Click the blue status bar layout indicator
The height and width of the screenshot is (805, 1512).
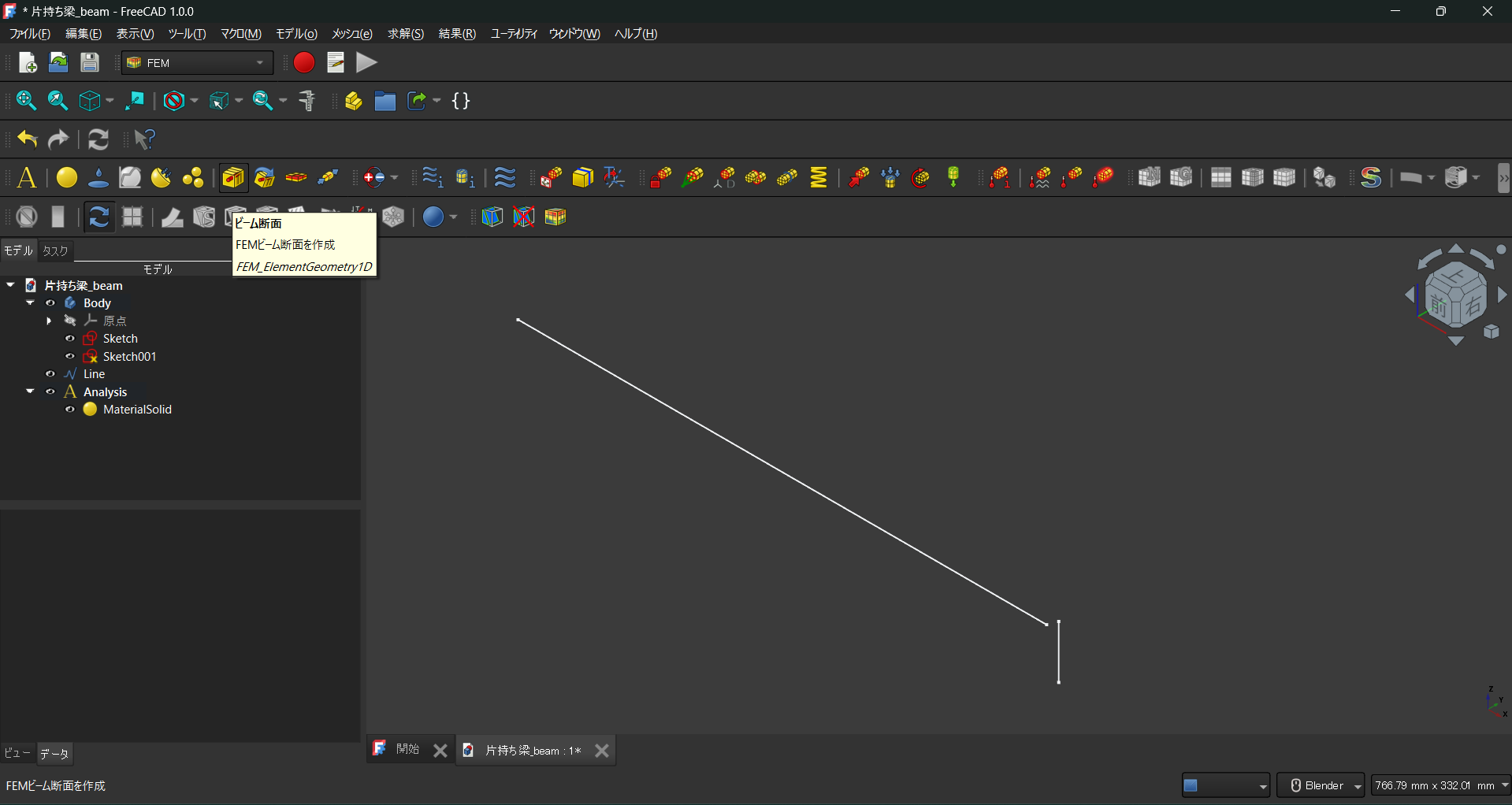click(1226, 785)
